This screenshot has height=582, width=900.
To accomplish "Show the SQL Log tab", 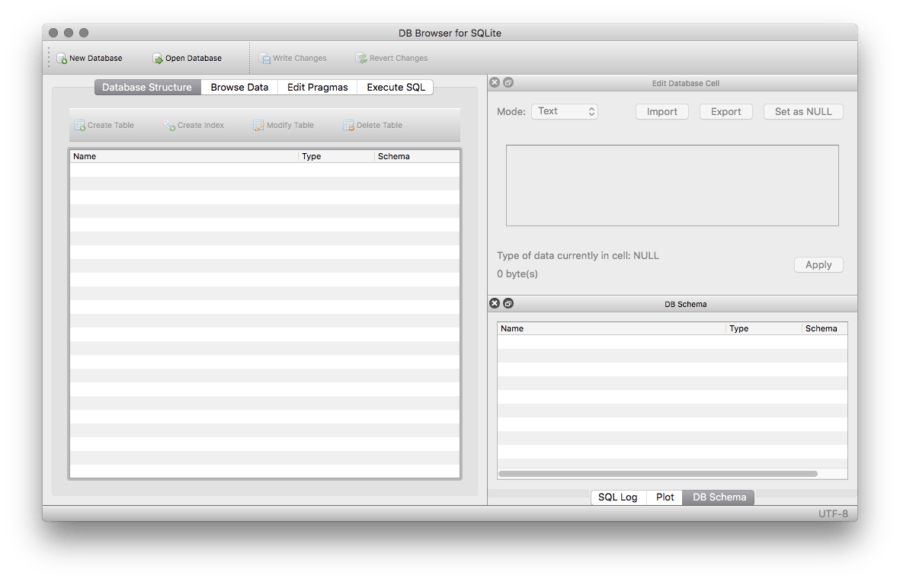I will (618, 497).
